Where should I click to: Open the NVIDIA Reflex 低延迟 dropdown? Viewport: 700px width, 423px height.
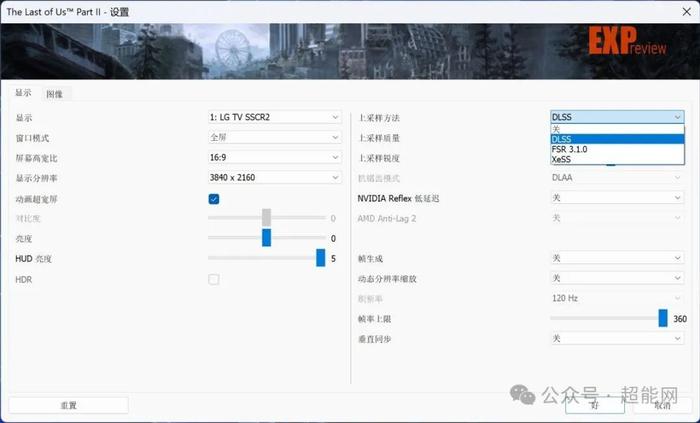coord(617,198)
